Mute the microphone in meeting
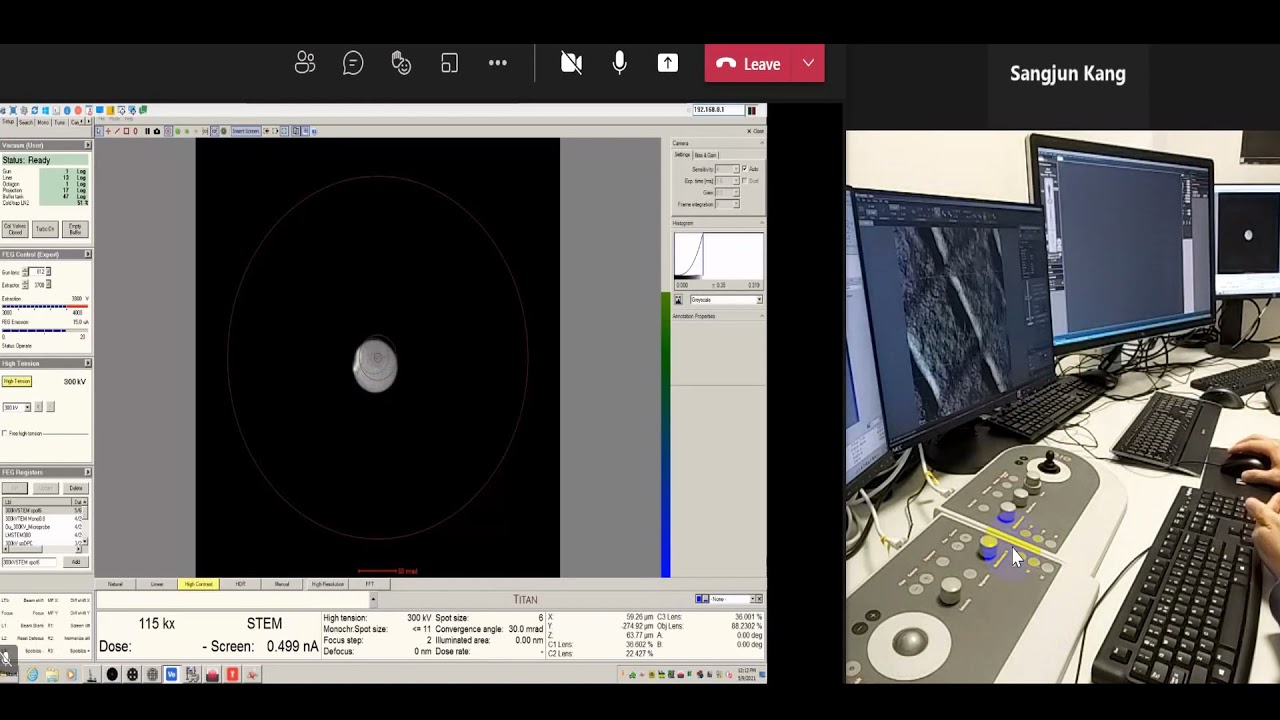The height and width of the screenshot is (720, 1280). point(619,63)
